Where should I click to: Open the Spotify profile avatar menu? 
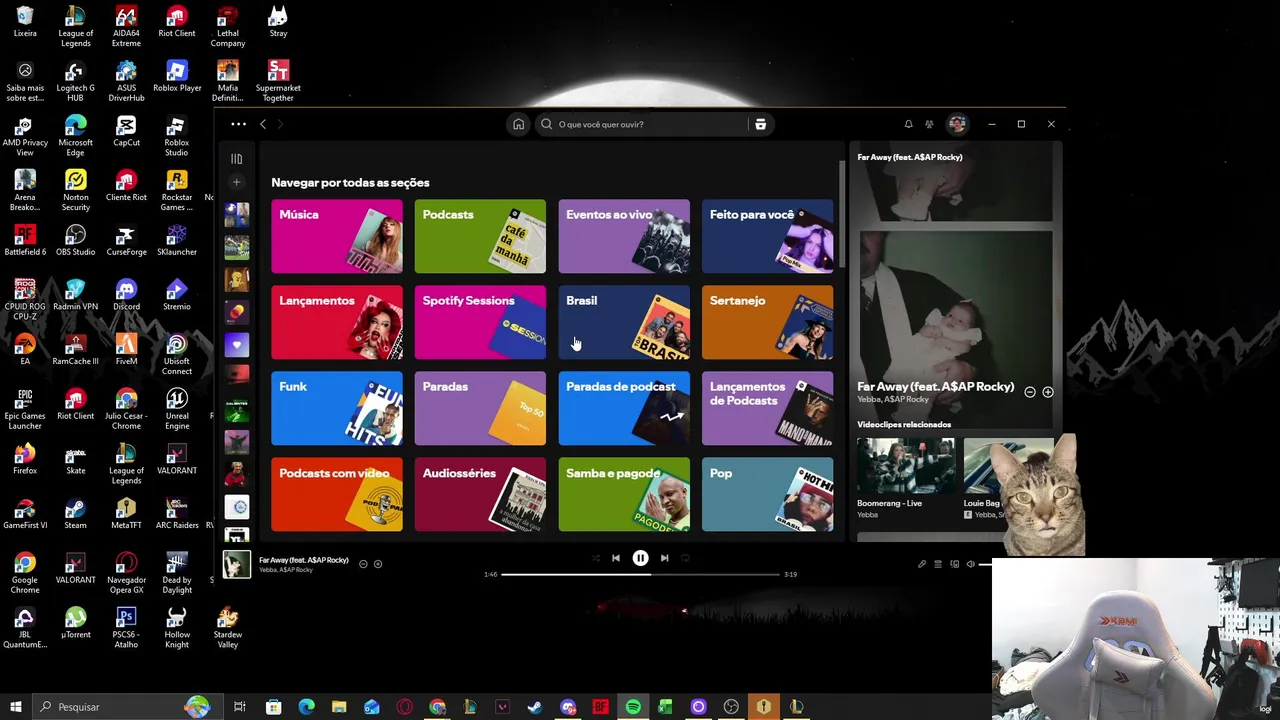pyautogui.click(x=957, y=124)
